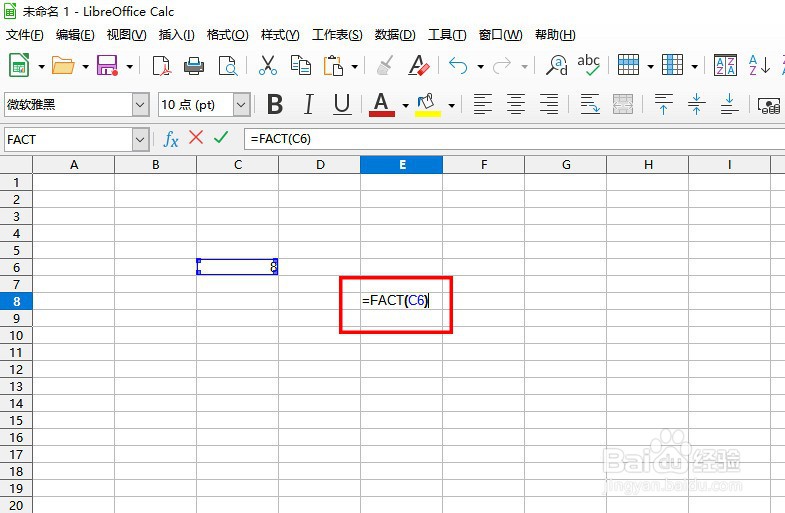Open the 插入(I) menu
Viewport: 785px width, 513px height.
176,35
